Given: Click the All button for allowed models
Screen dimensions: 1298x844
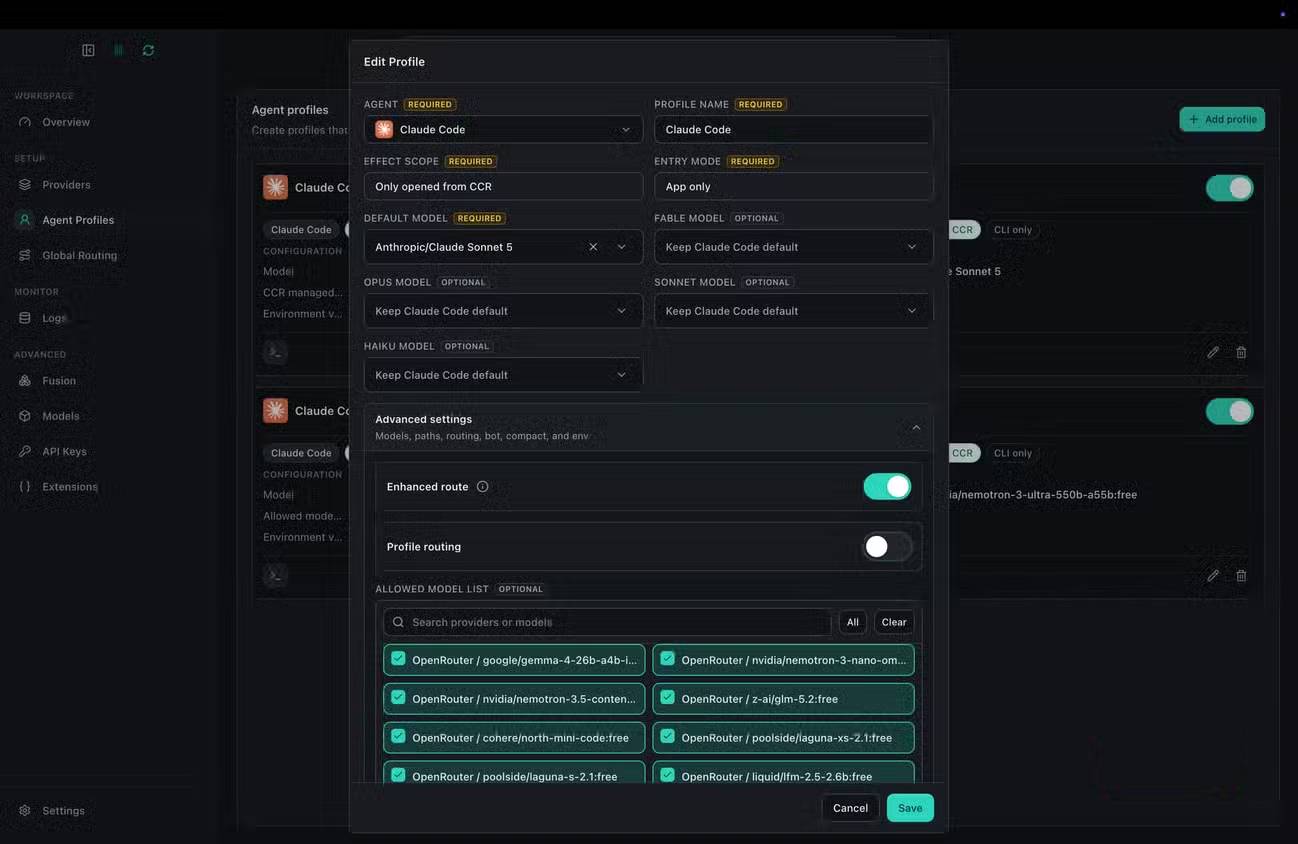Looking at the screenshot, I should pos(853,622).
